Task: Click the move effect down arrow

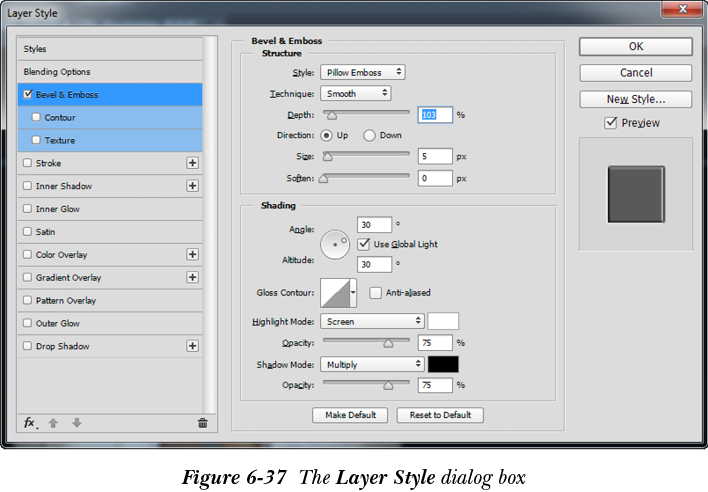Action: pos(76,423)
